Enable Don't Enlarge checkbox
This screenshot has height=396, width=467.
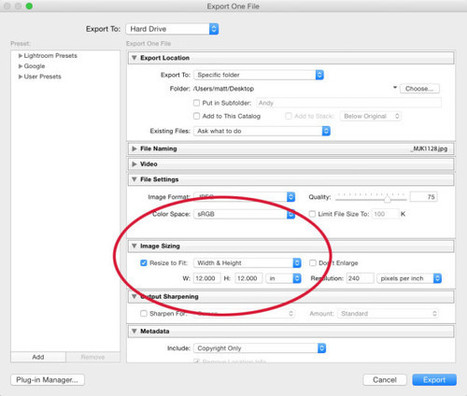(312, 263)
